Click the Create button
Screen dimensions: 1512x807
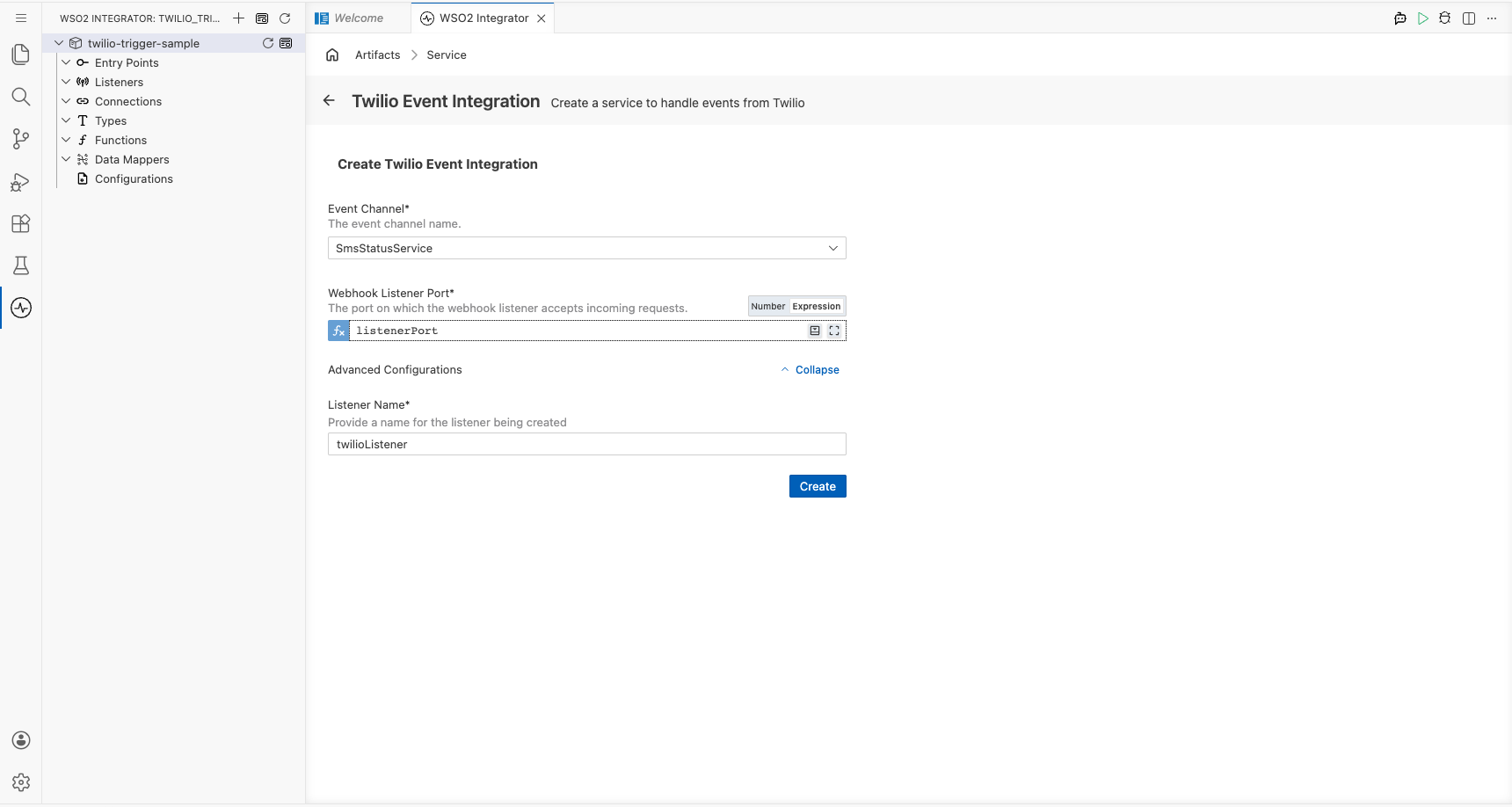[x=818, y=486]
